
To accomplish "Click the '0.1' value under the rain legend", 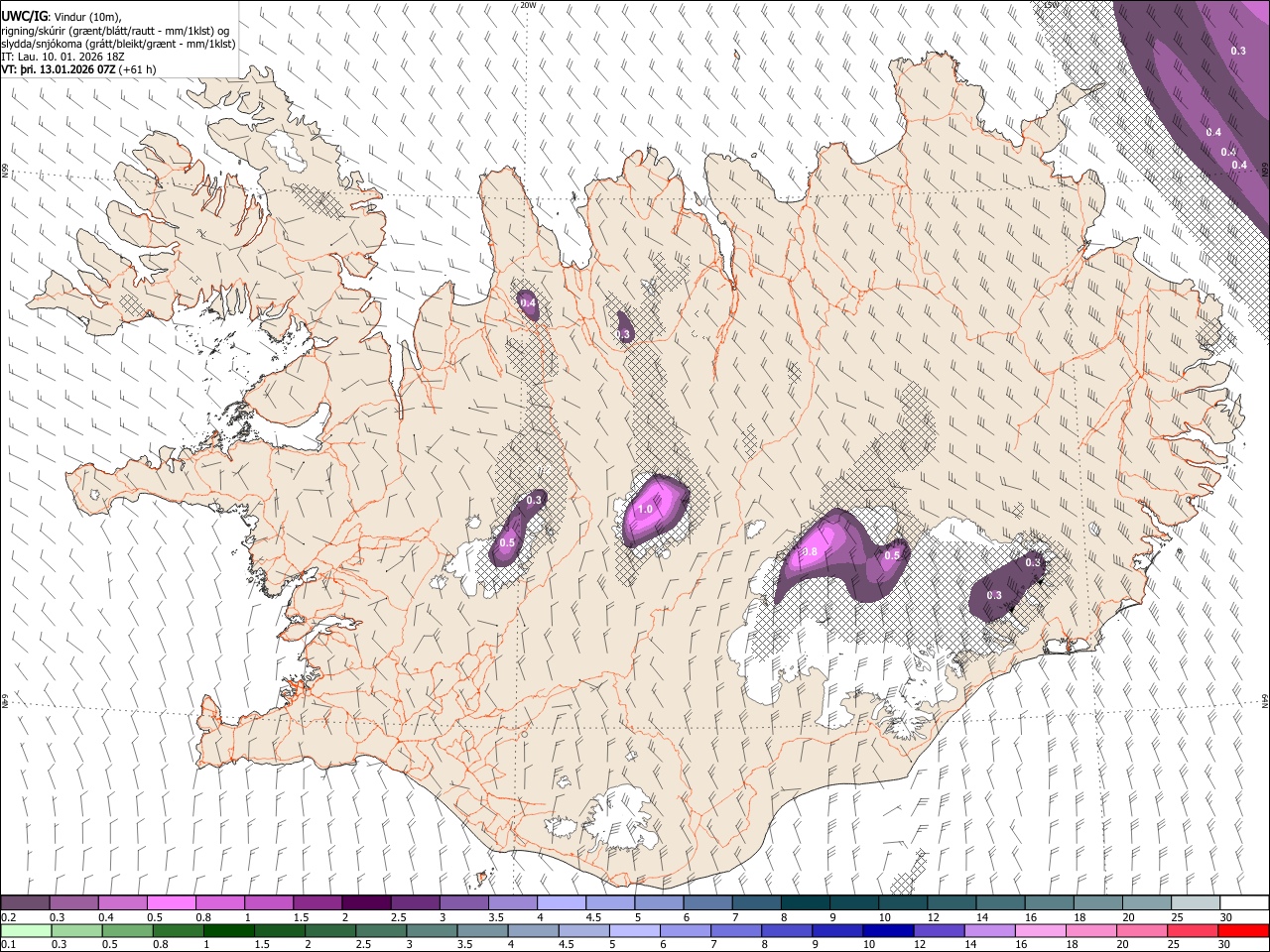I will pos(8,945).
